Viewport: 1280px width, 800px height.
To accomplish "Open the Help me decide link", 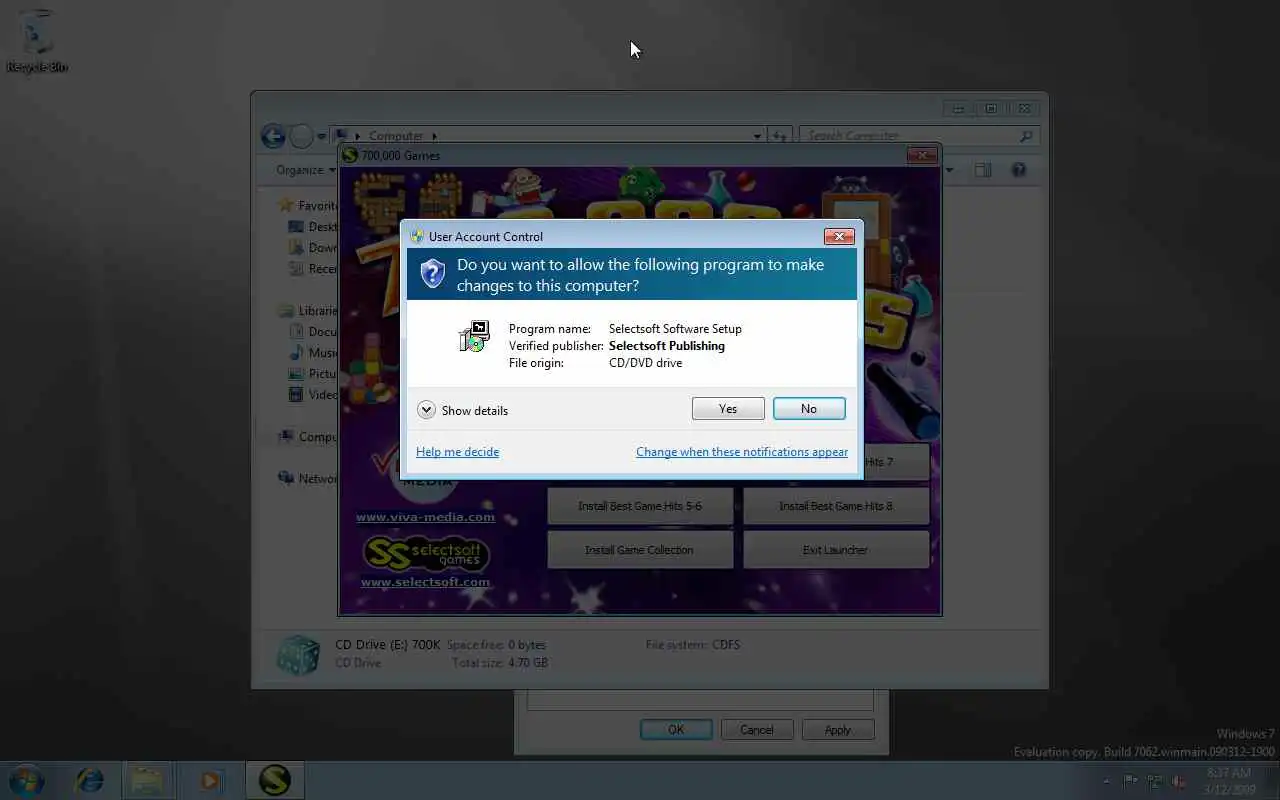I will click(x=457, y=452).
